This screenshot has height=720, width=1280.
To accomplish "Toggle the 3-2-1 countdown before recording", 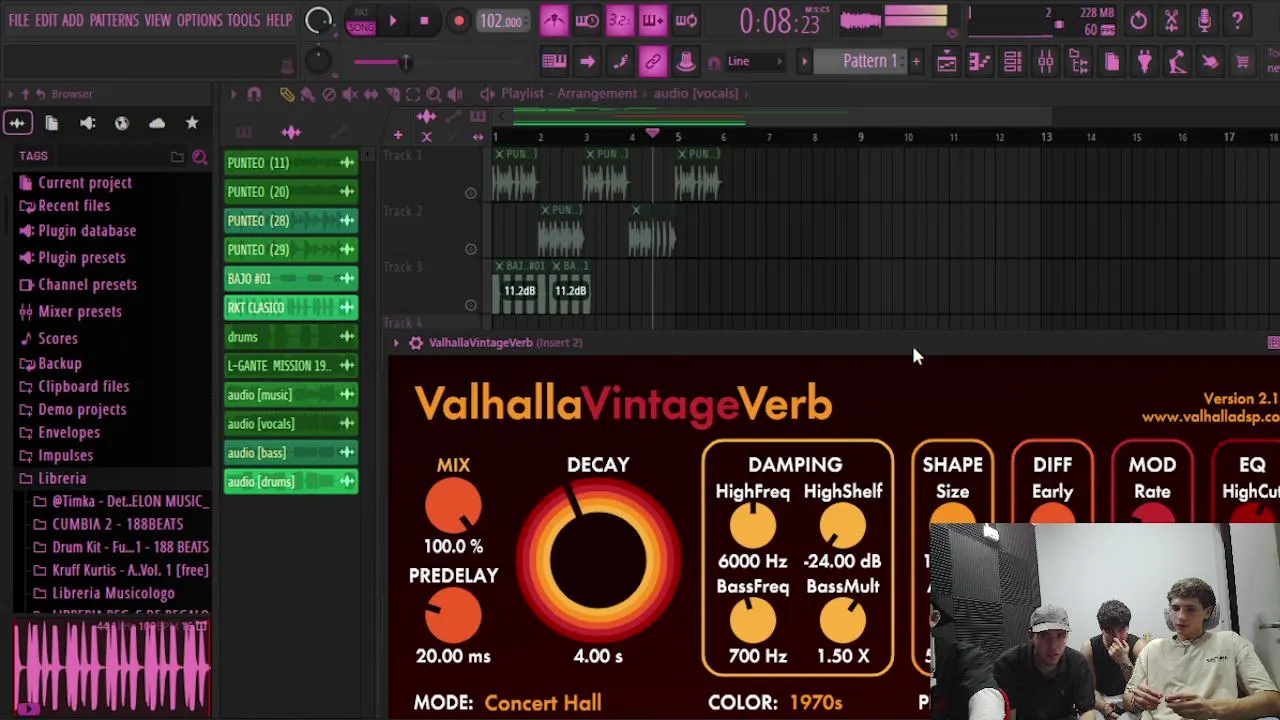I will 619,20.
